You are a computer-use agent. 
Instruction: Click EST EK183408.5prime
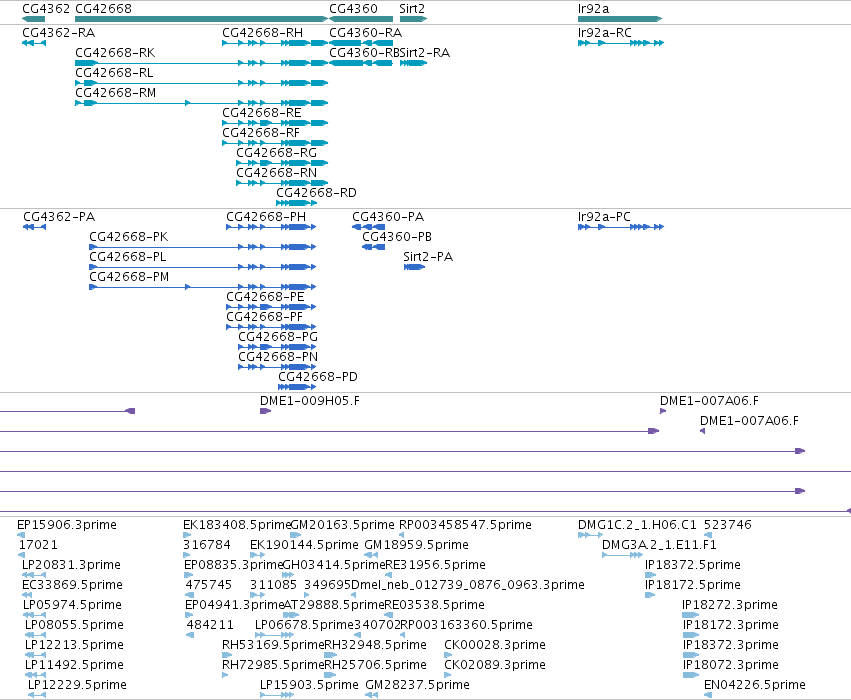click(x=237, y=525)
